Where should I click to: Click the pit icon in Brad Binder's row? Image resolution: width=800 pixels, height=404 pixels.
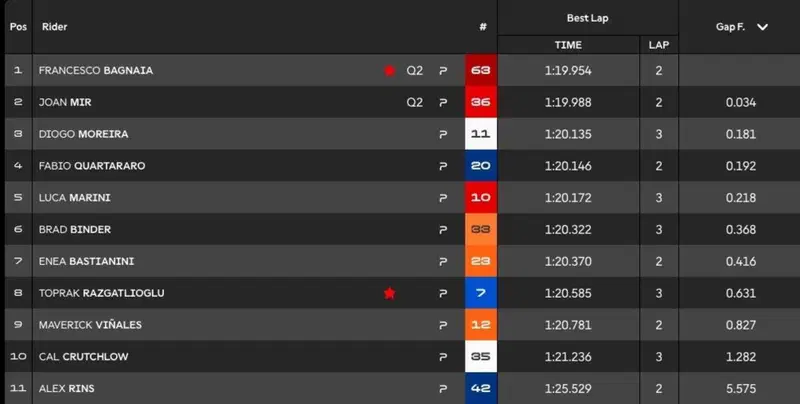[443, 230]
